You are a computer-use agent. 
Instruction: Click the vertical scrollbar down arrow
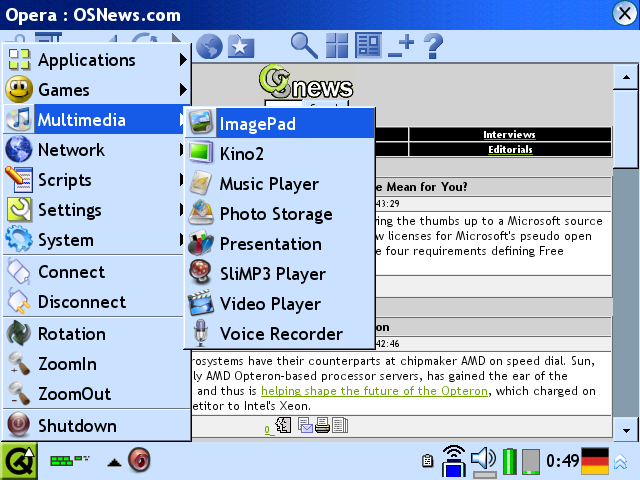click(626, 430)
